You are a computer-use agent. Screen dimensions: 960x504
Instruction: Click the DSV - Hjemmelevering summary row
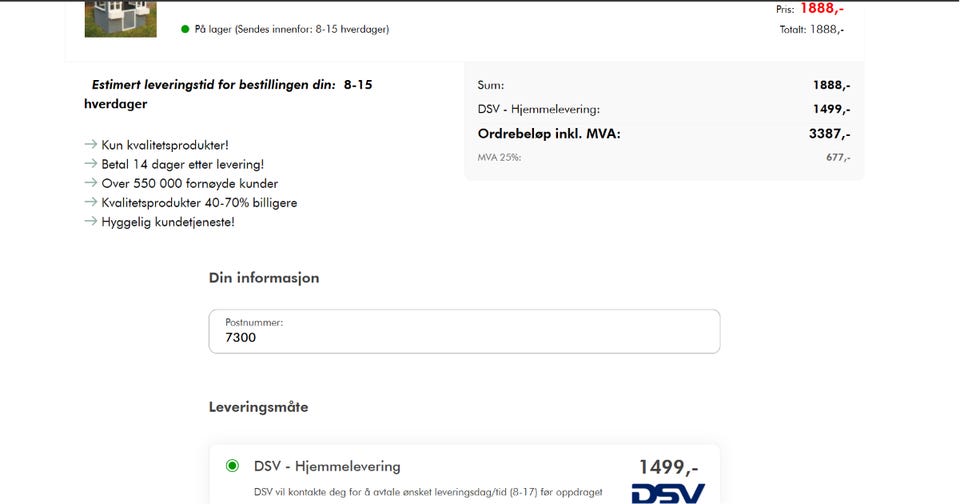[664, 109]
